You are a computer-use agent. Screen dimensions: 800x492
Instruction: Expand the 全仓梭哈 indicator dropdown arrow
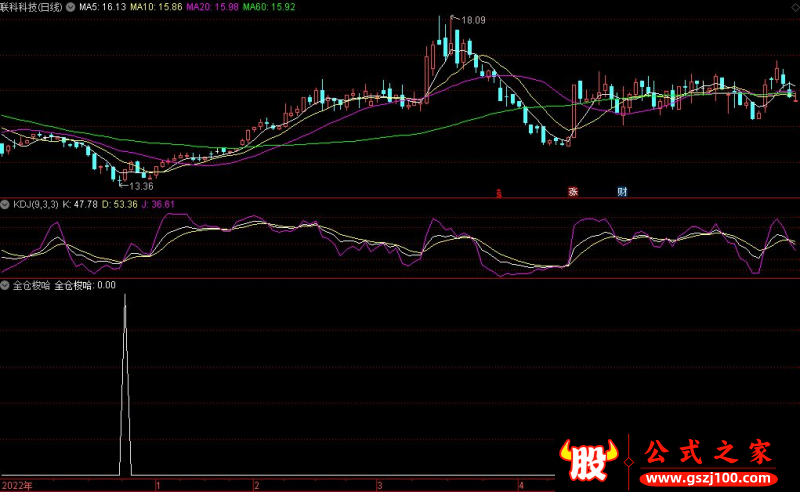click(6, 285)
